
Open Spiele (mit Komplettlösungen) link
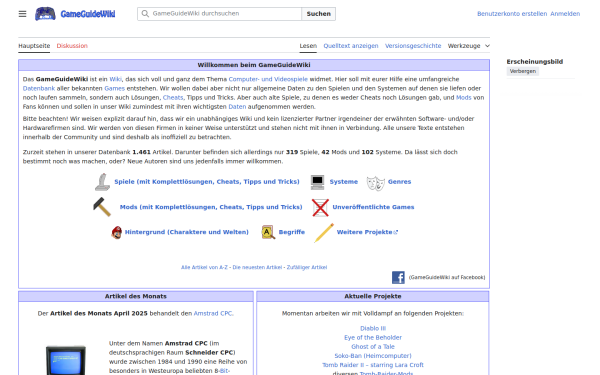click(207, 182)
